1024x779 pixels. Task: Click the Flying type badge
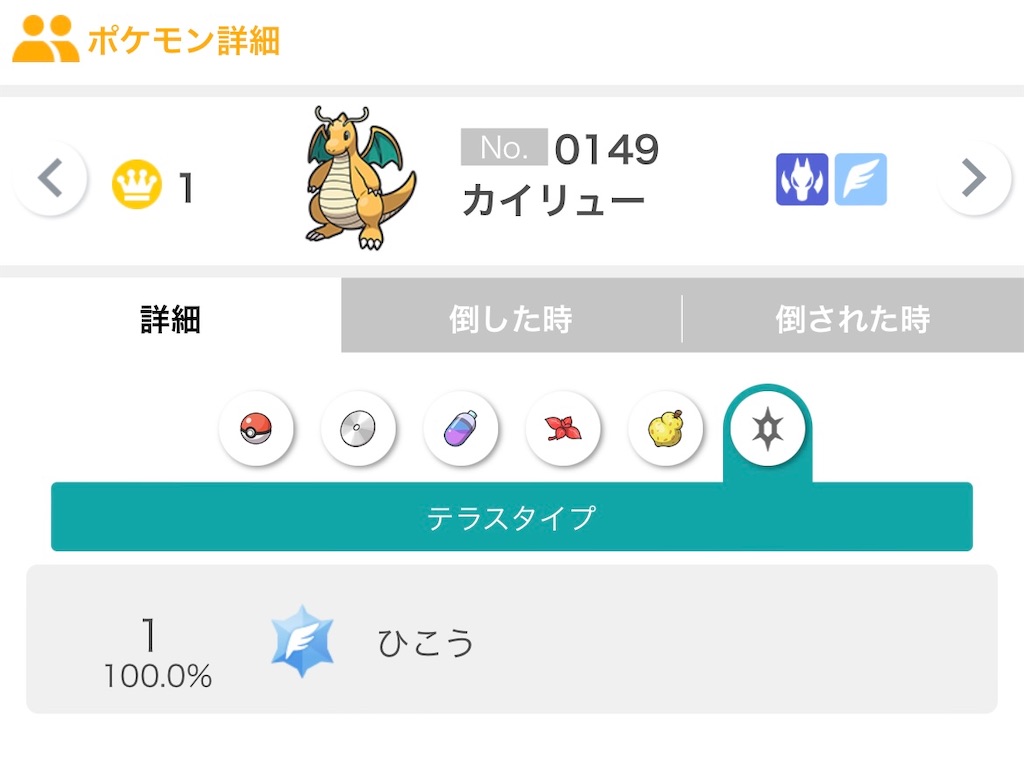[860, 179]
